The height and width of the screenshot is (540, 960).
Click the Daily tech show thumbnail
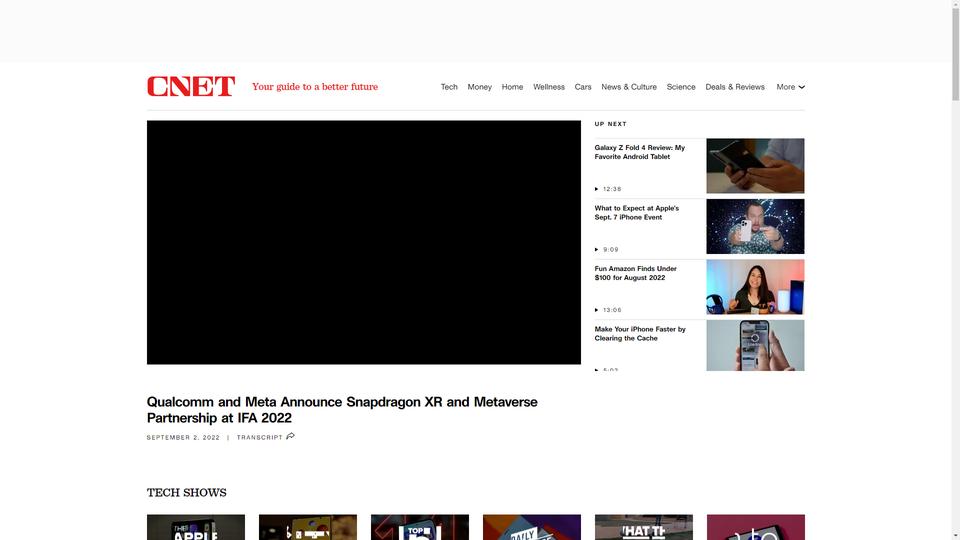532,527
